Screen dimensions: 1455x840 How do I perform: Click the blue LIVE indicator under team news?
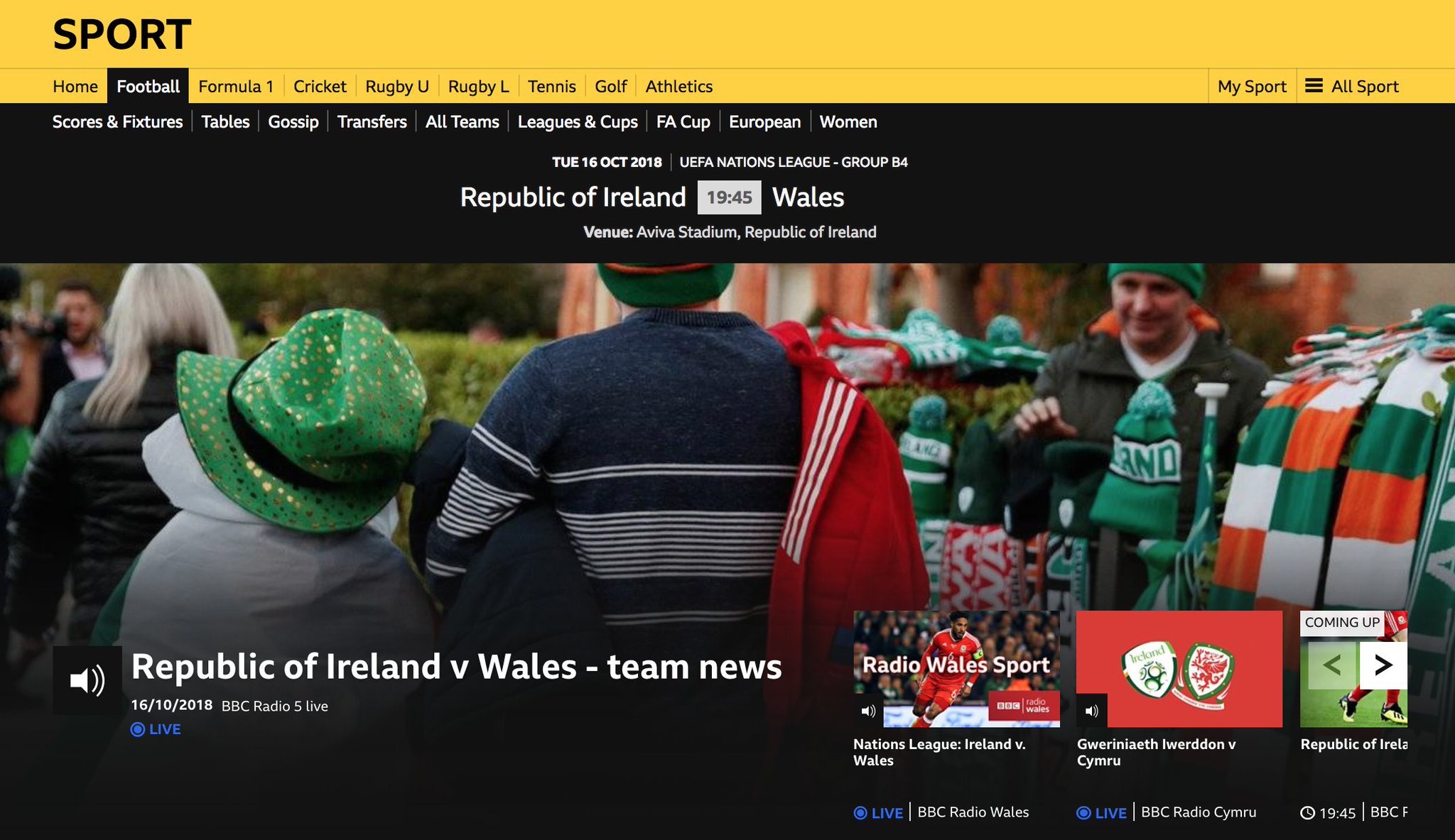[156, 729]
